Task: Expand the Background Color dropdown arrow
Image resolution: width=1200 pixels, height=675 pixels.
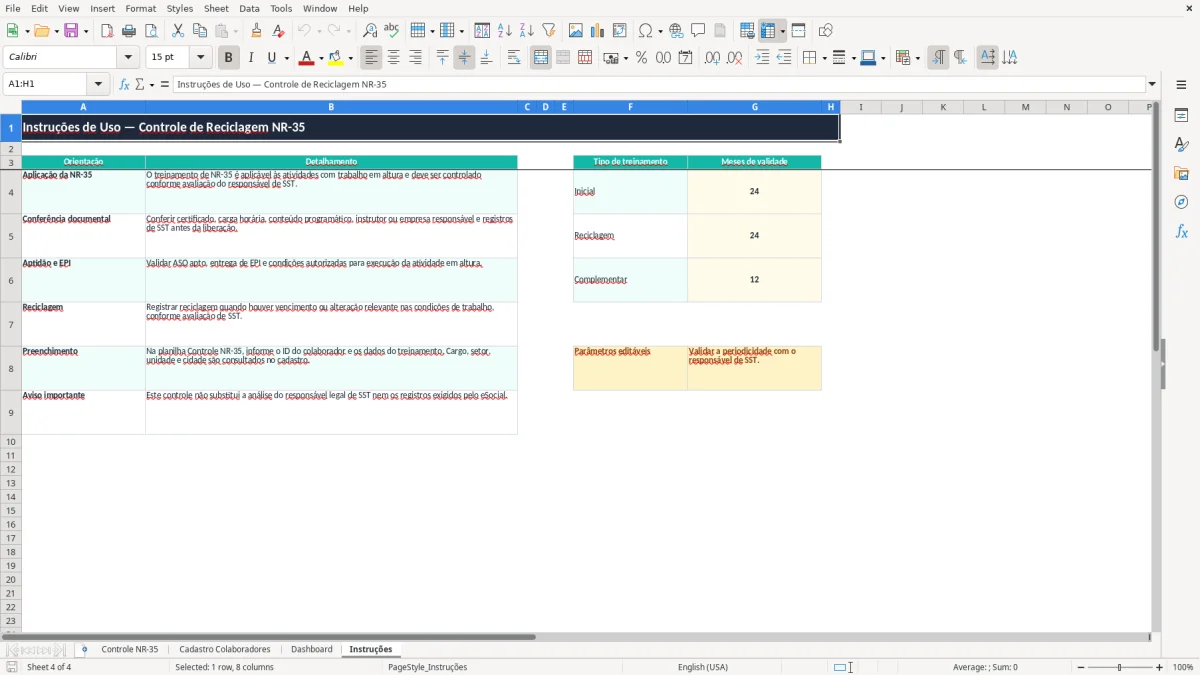Action: click(x=350, y=58)
